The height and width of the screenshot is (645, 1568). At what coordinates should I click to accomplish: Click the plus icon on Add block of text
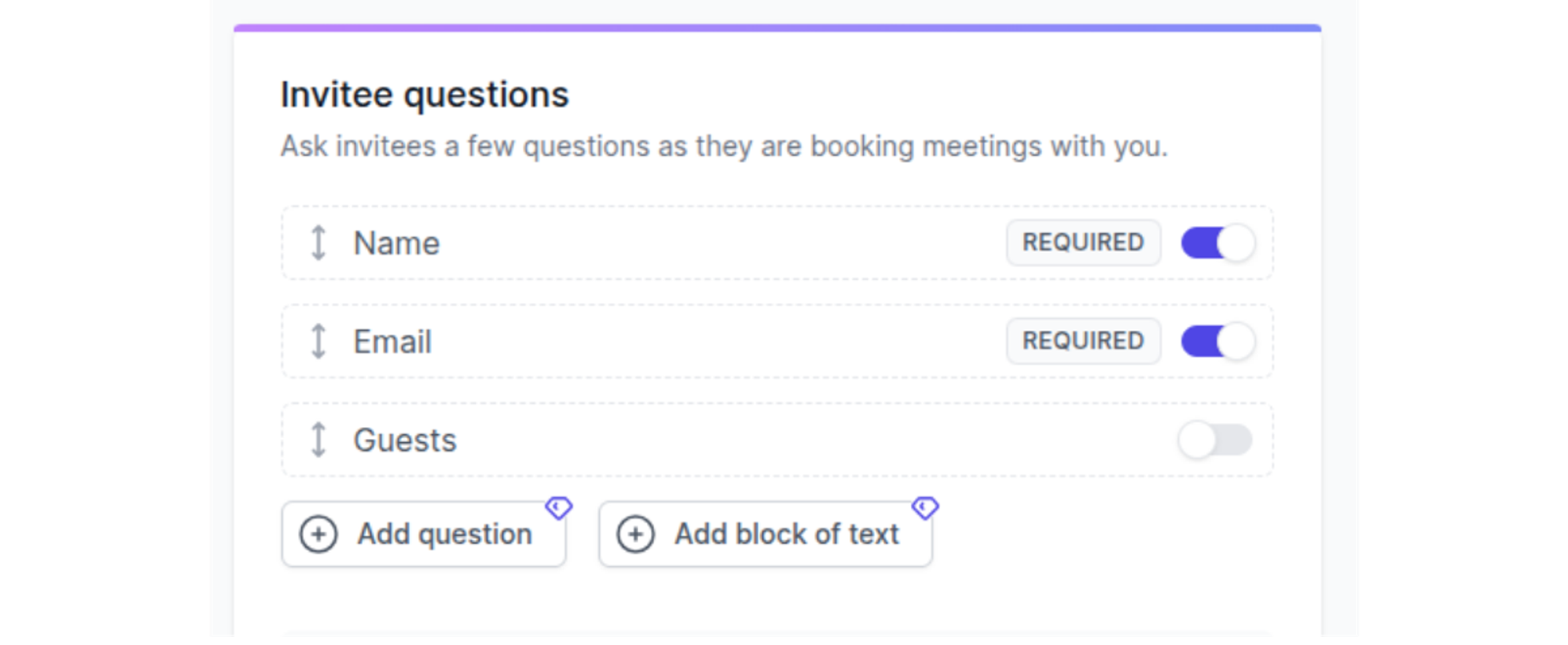coord(635,534)
